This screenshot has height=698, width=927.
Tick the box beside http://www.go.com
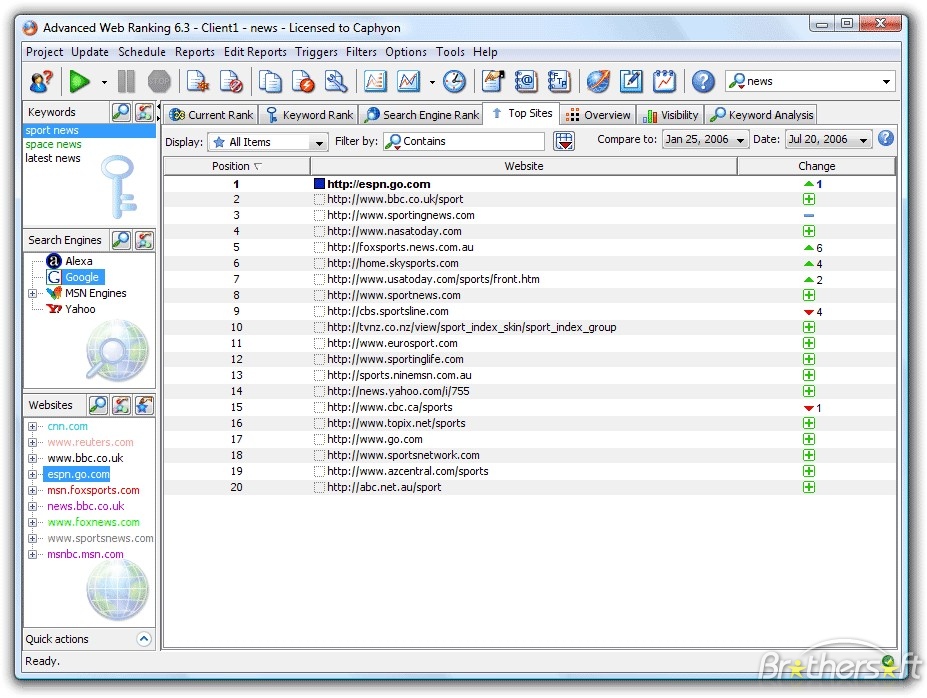point(319,439)
